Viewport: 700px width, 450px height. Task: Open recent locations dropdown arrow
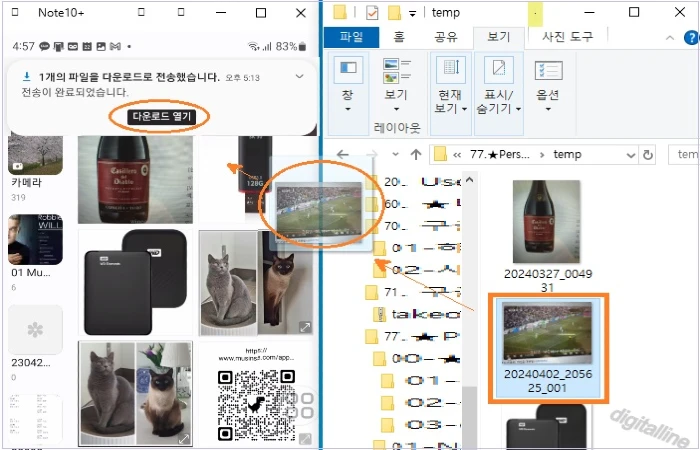[395, 154]
